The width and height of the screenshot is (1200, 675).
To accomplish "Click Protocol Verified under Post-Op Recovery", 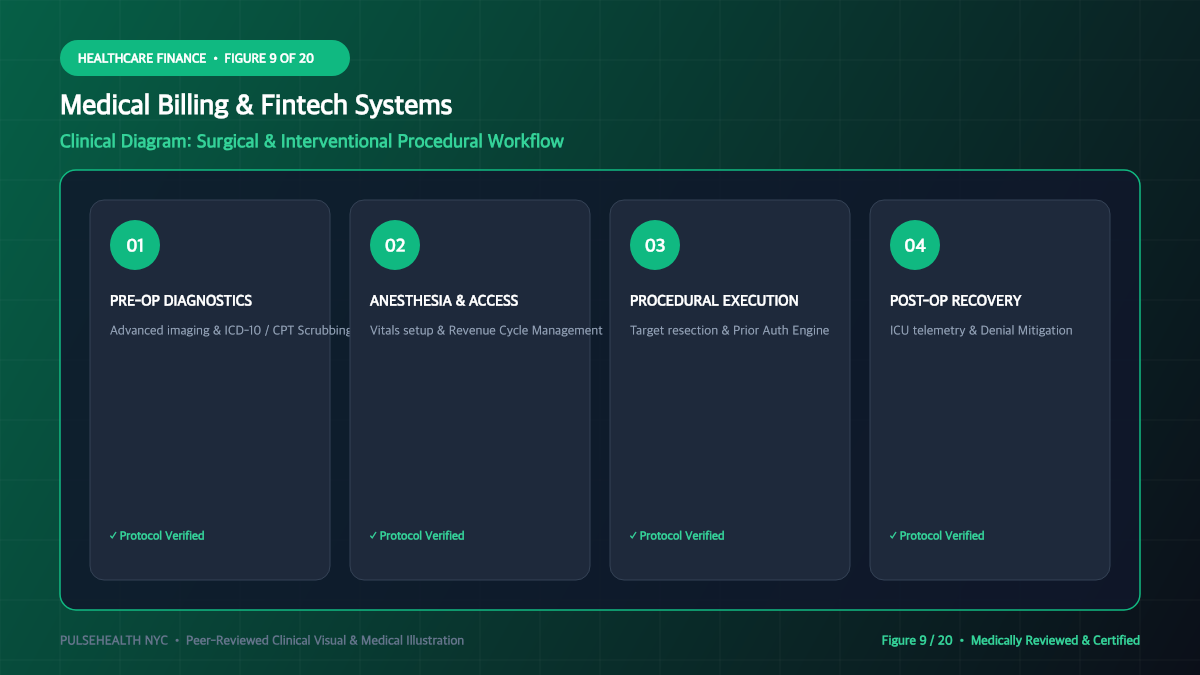I will click(937, 536).
